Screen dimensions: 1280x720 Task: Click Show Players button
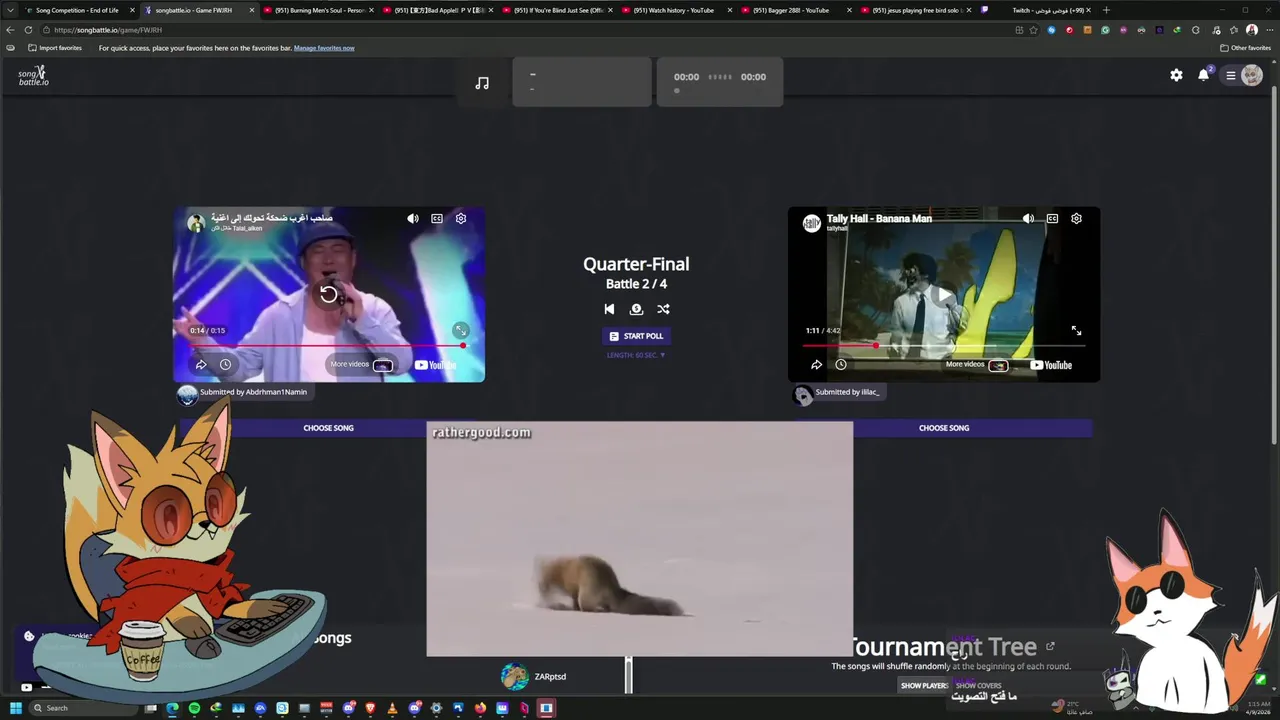coord(924,686)
